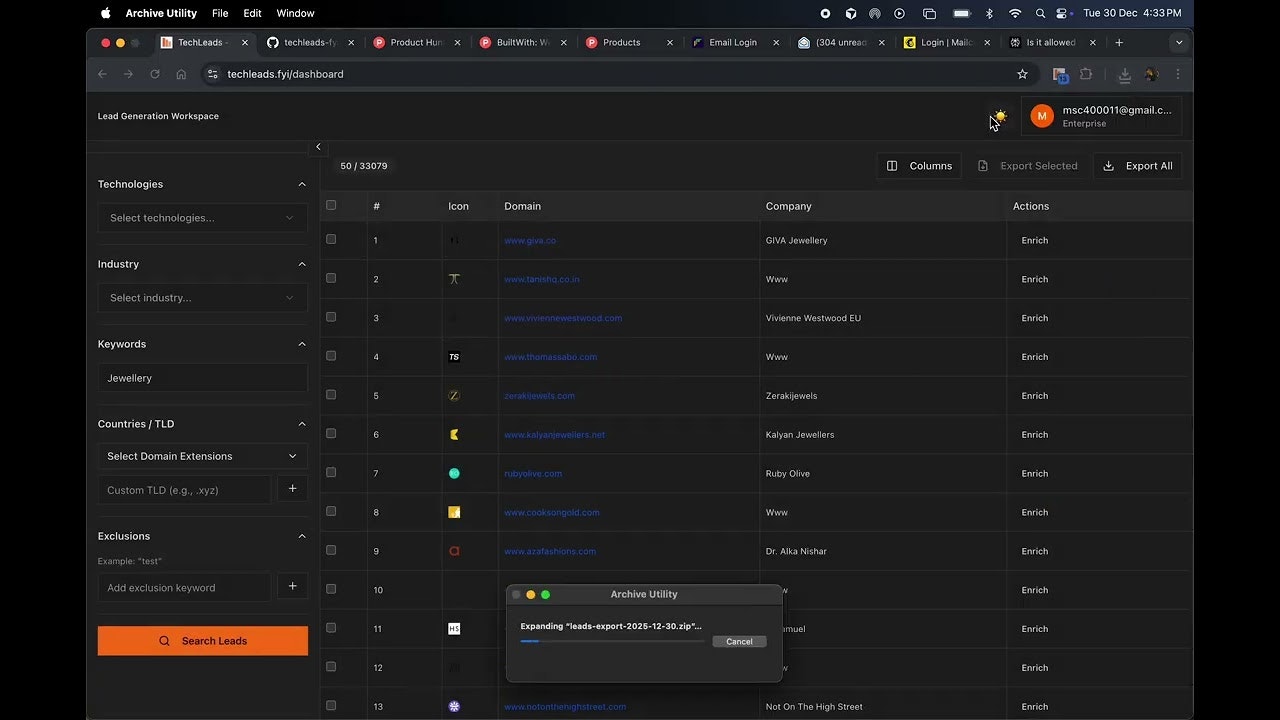
Task: Open browser home page icon
Action: 181,74
